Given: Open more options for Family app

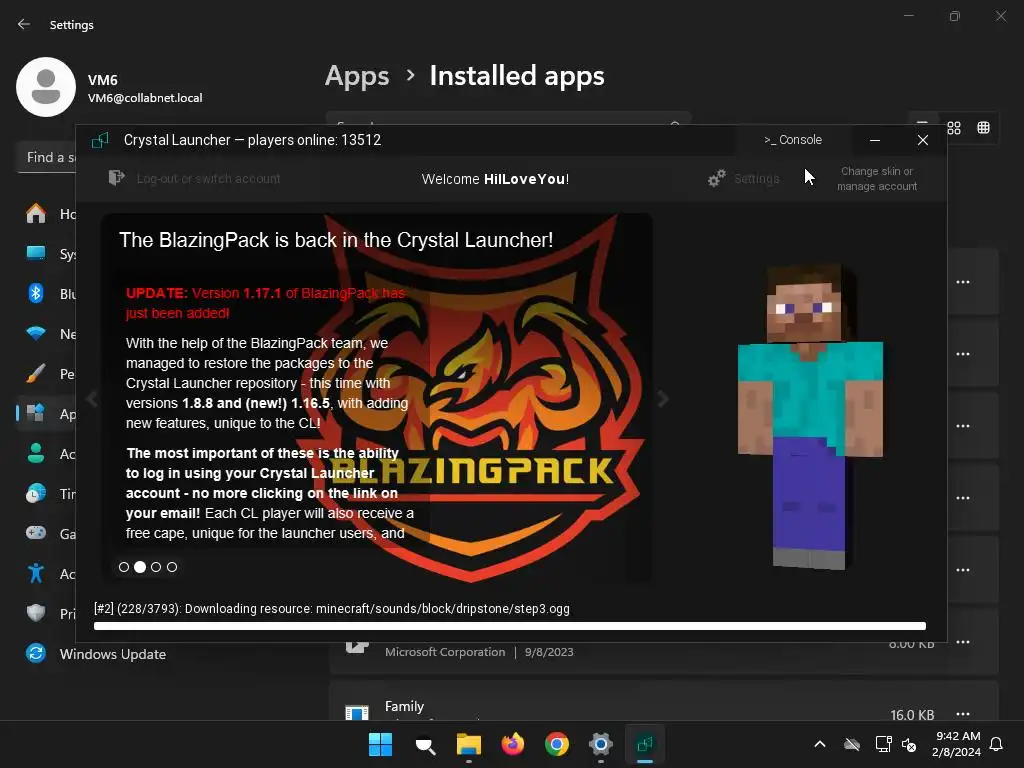Looking at the screenshot, I should [963, 714].
